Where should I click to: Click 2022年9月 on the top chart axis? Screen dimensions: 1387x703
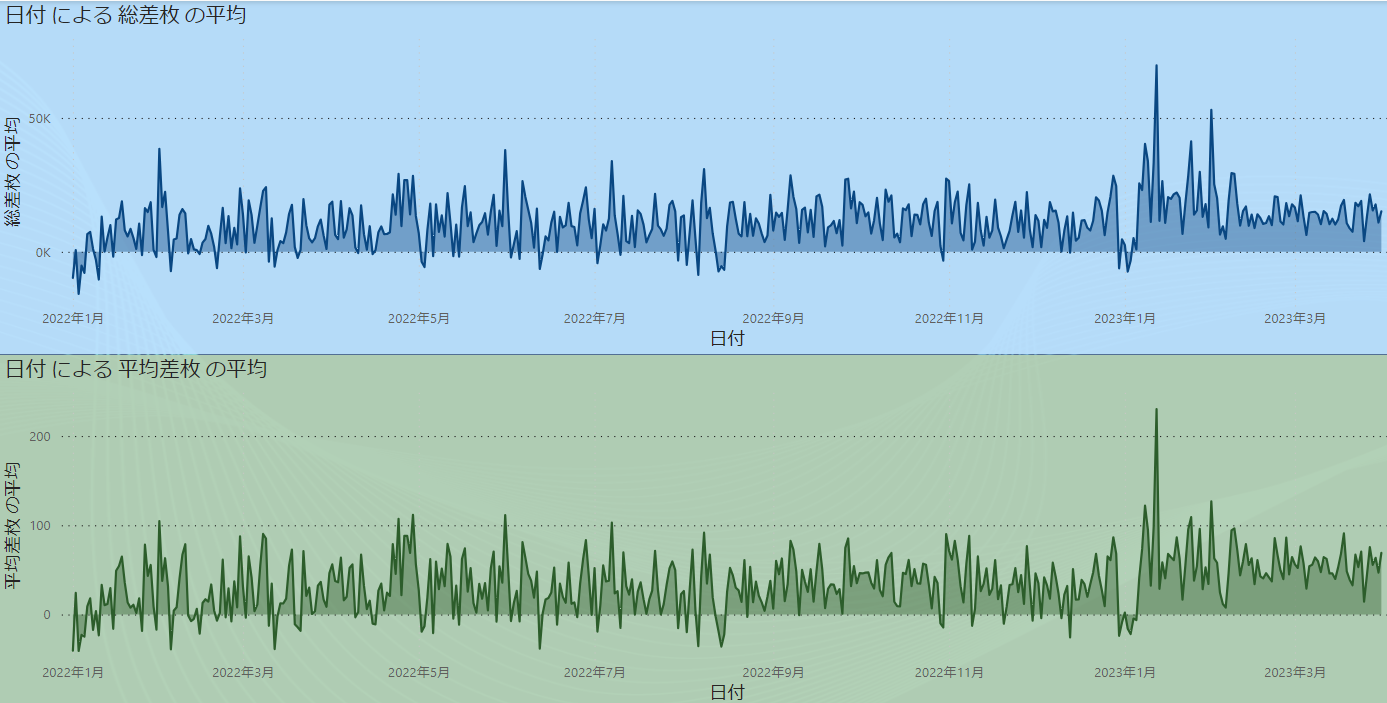[x=773, y=318]
